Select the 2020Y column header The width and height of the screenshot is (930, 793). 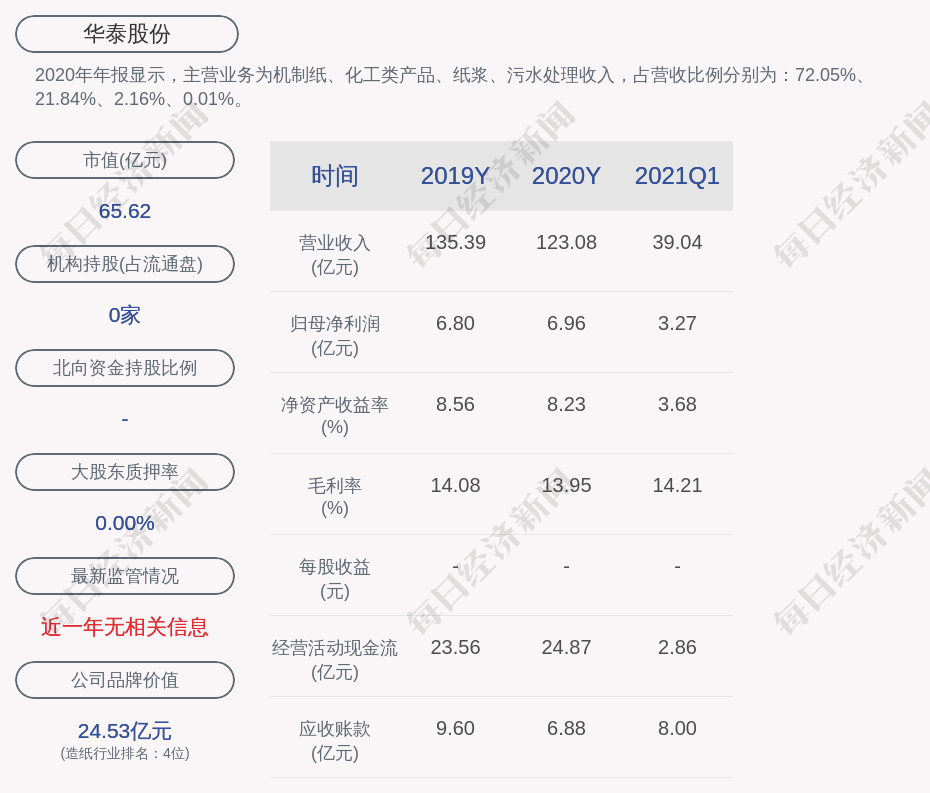point(566,176)
